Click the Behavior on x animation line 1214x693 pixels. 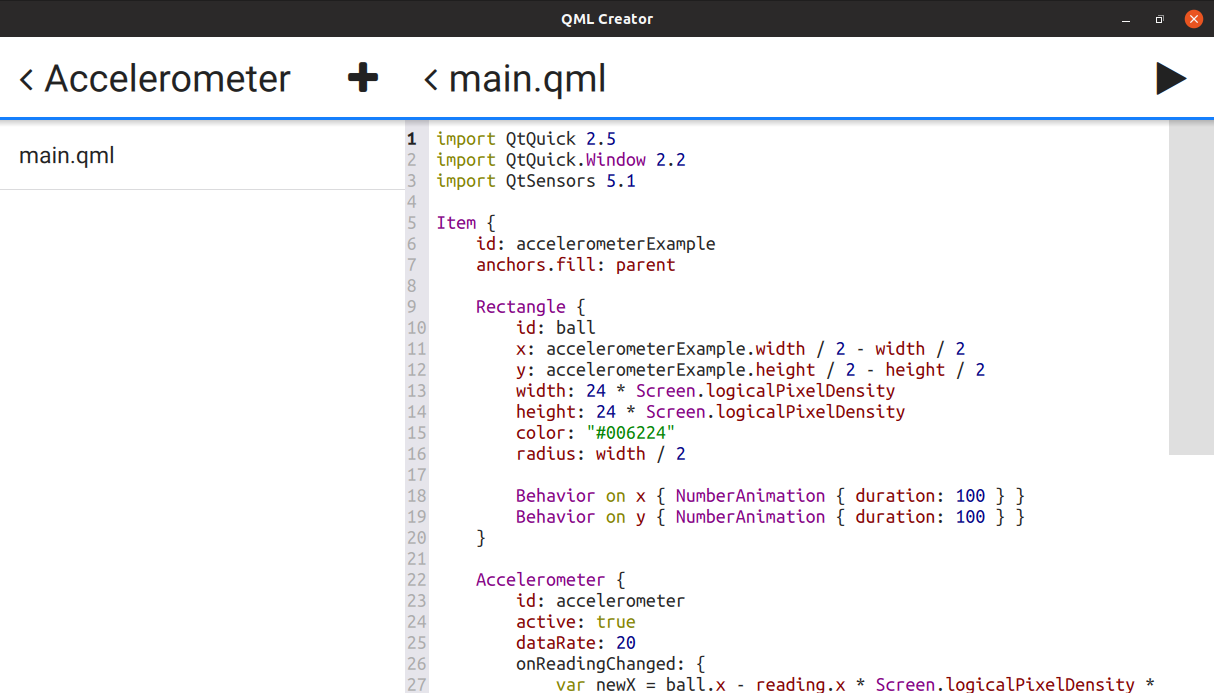(770, 496)
